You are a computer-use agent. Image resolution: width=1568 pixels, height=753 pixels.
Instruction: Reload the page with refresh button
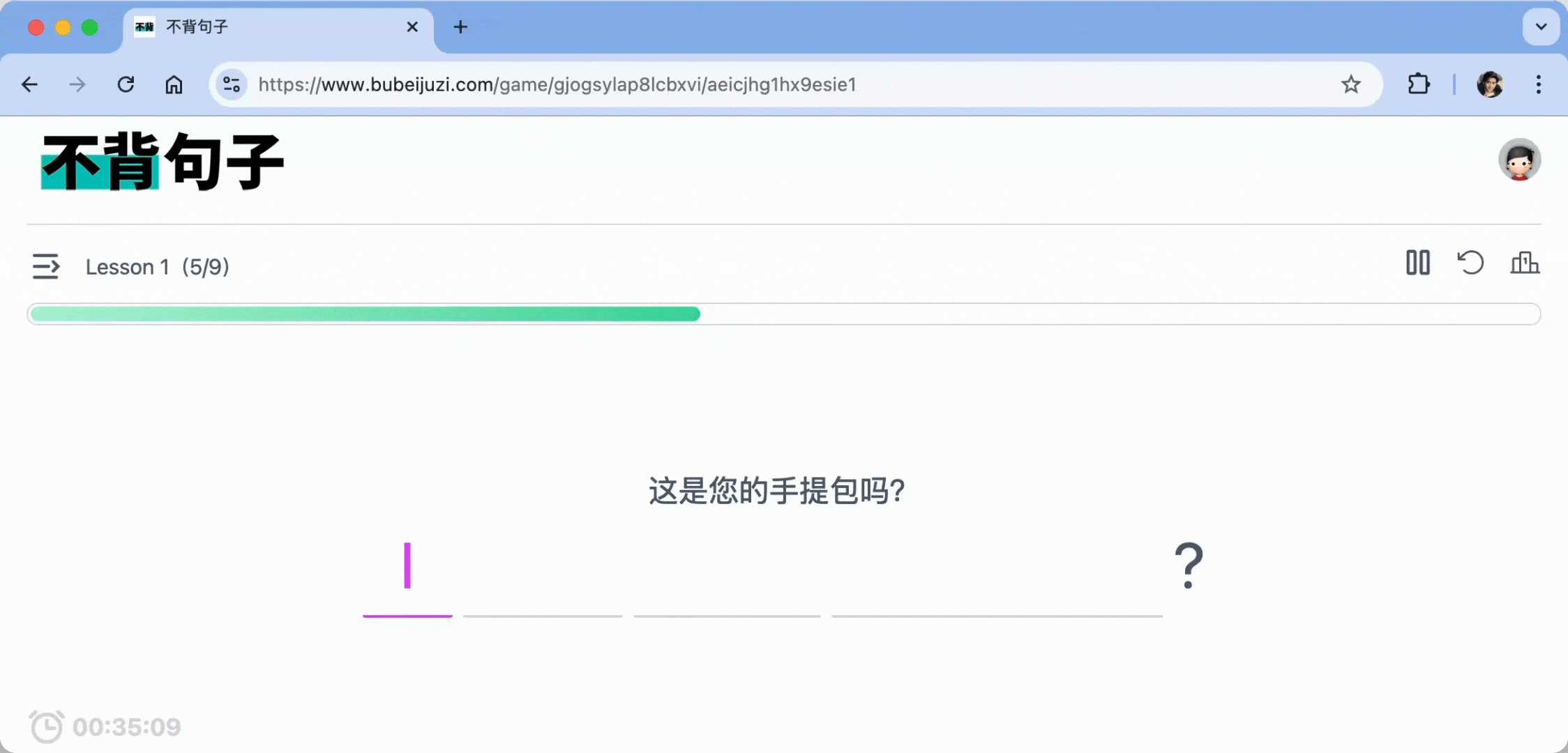tap(126, 84)
